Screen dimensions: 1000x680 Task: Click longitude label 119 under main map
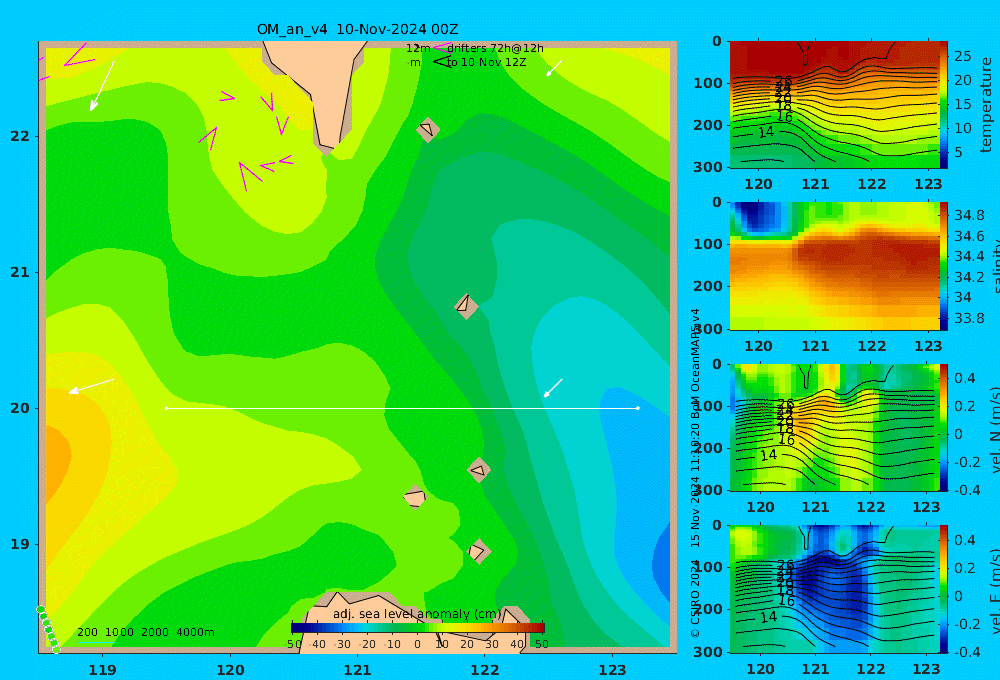click(103, 670)
